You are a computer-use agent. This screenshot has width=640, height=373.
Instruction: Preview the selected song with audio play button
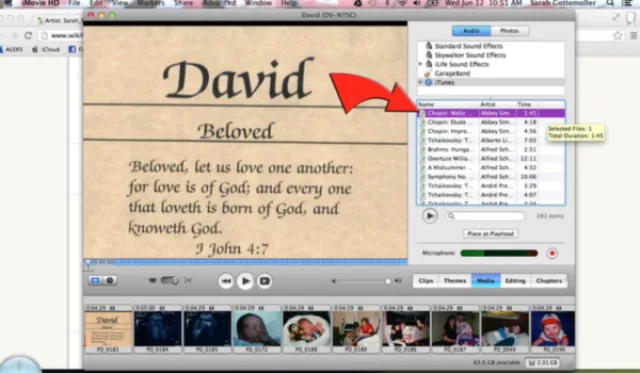click(429, 216)
